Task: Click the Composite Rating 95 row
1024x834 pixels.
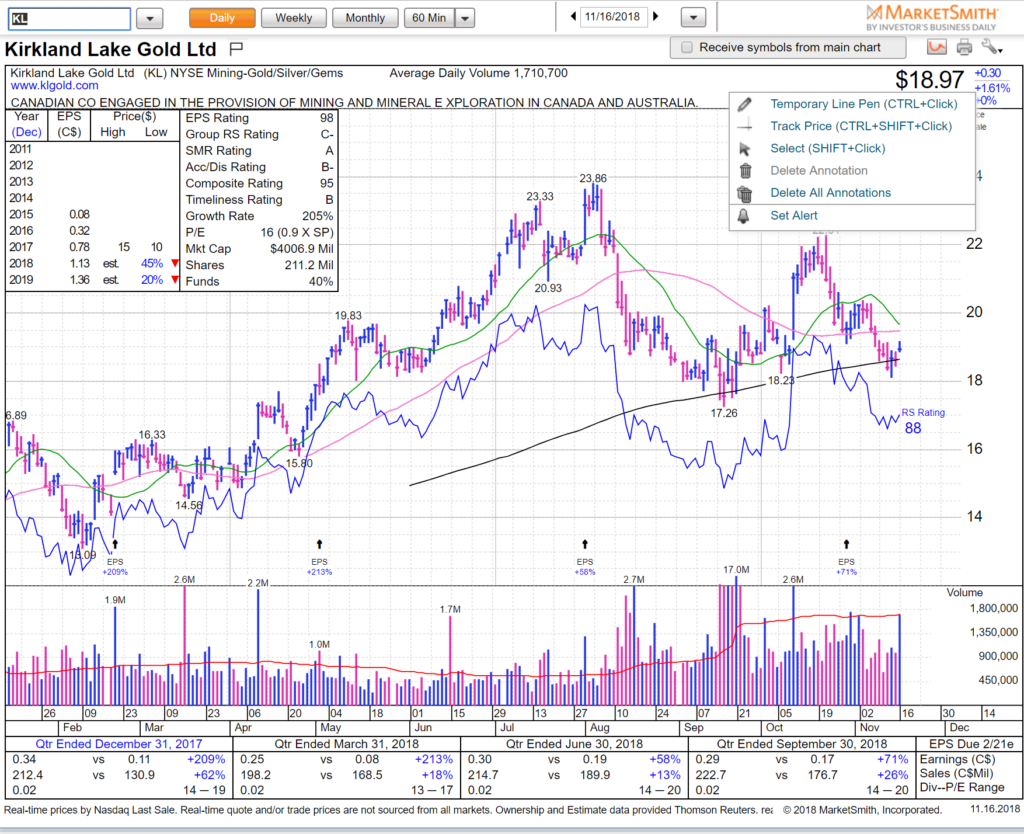Action: [259, 184]
